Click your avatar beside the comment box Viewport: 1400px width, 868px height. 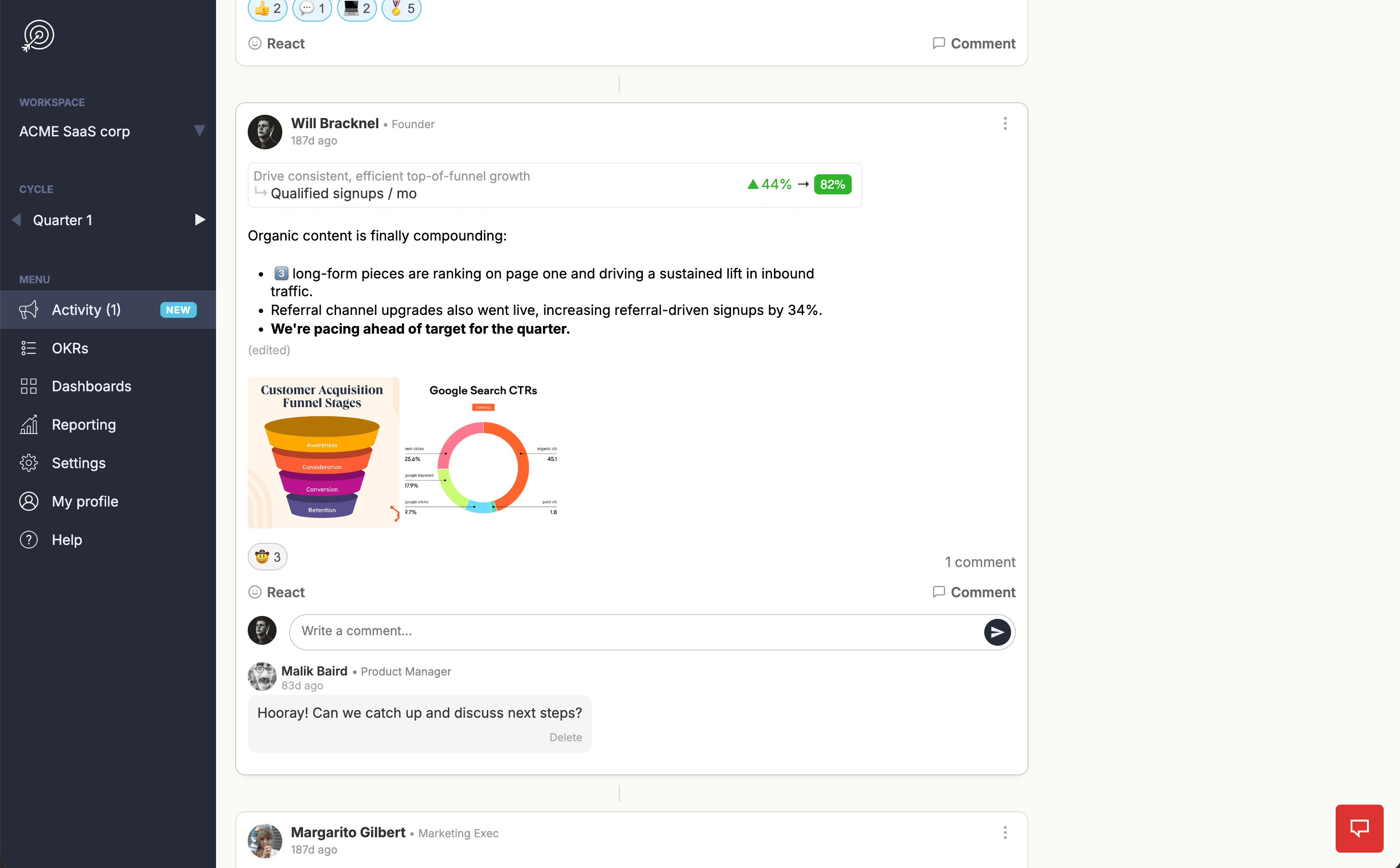(x=262, y=630)
